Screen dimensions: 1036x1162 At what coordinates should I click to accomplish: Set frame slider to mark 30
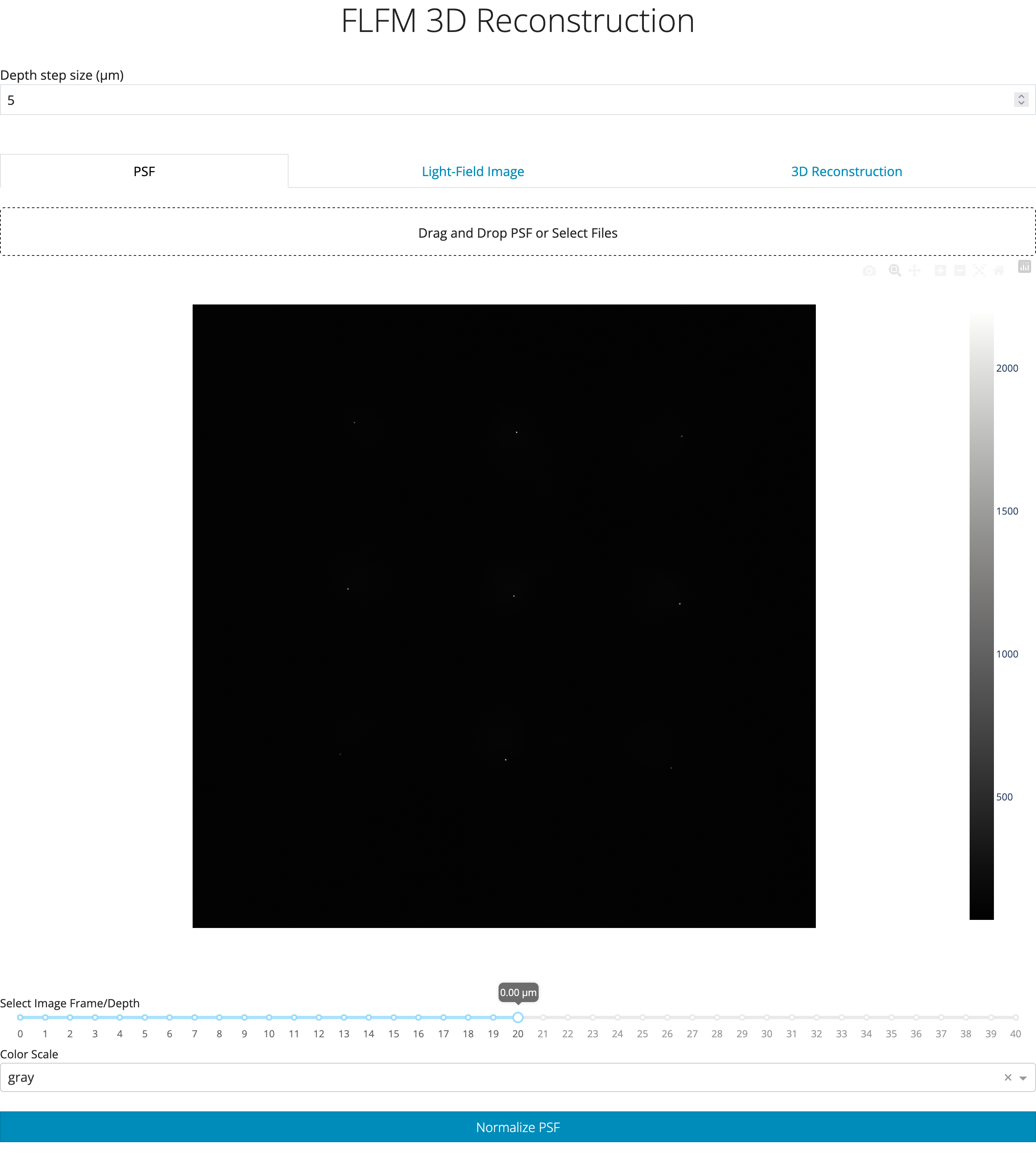click(x=767, y=1017)
